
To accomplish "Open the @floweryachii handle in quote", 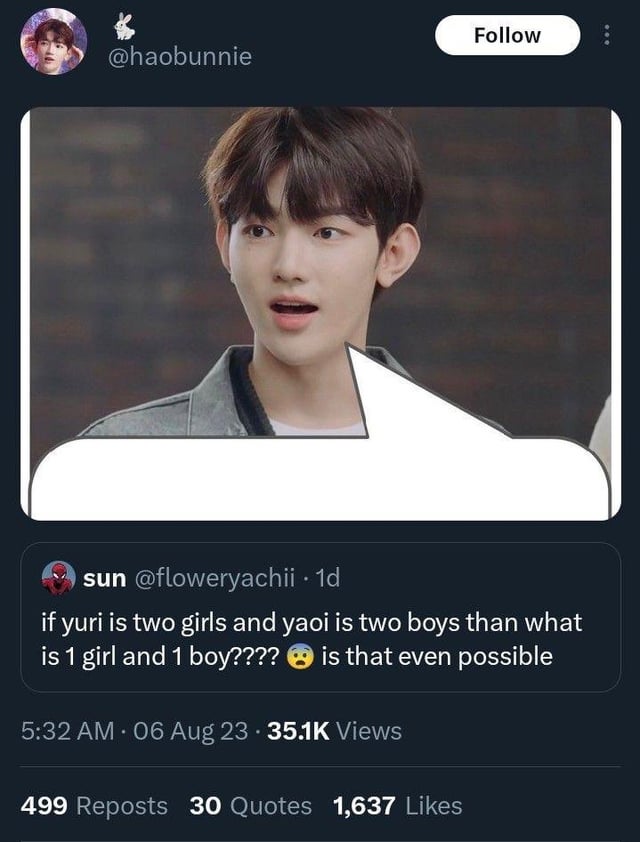I will click(214, 578).
